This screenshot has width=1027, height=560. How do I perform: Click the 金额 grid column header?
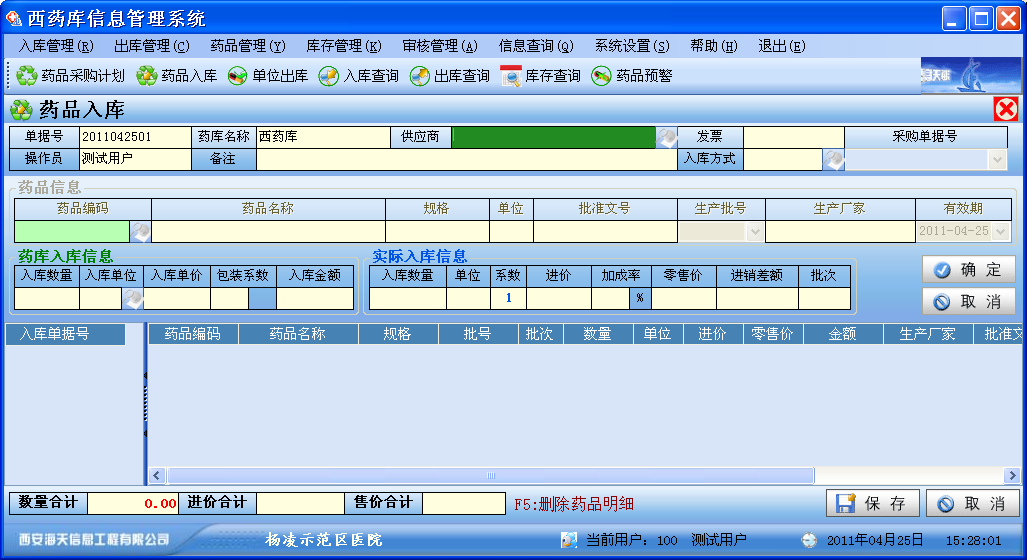click(x=843, y=334)
